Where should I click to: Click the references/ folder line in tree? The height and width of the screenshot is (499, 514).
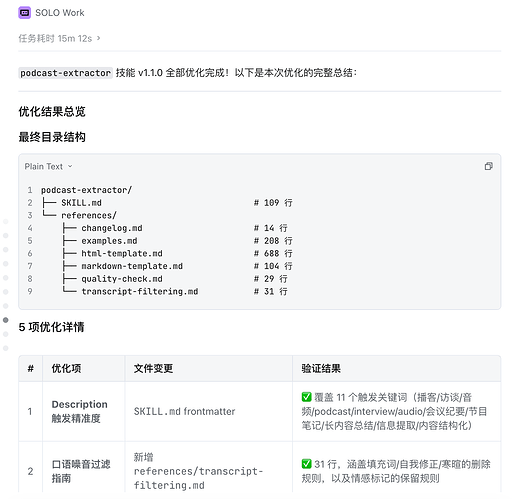(89, 215)
